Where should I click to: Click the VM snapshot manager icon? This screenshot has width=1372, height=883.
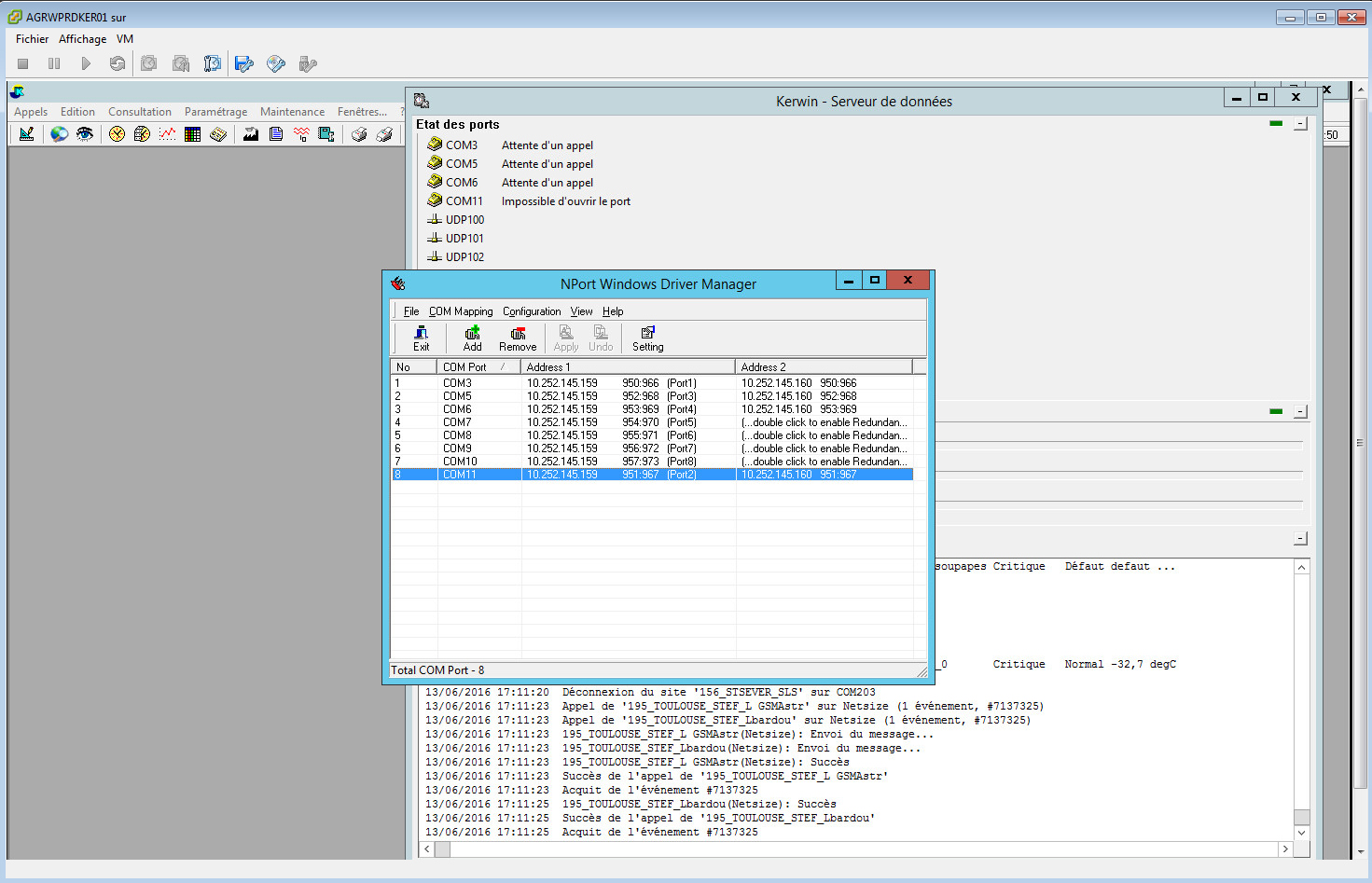(213, 63)
